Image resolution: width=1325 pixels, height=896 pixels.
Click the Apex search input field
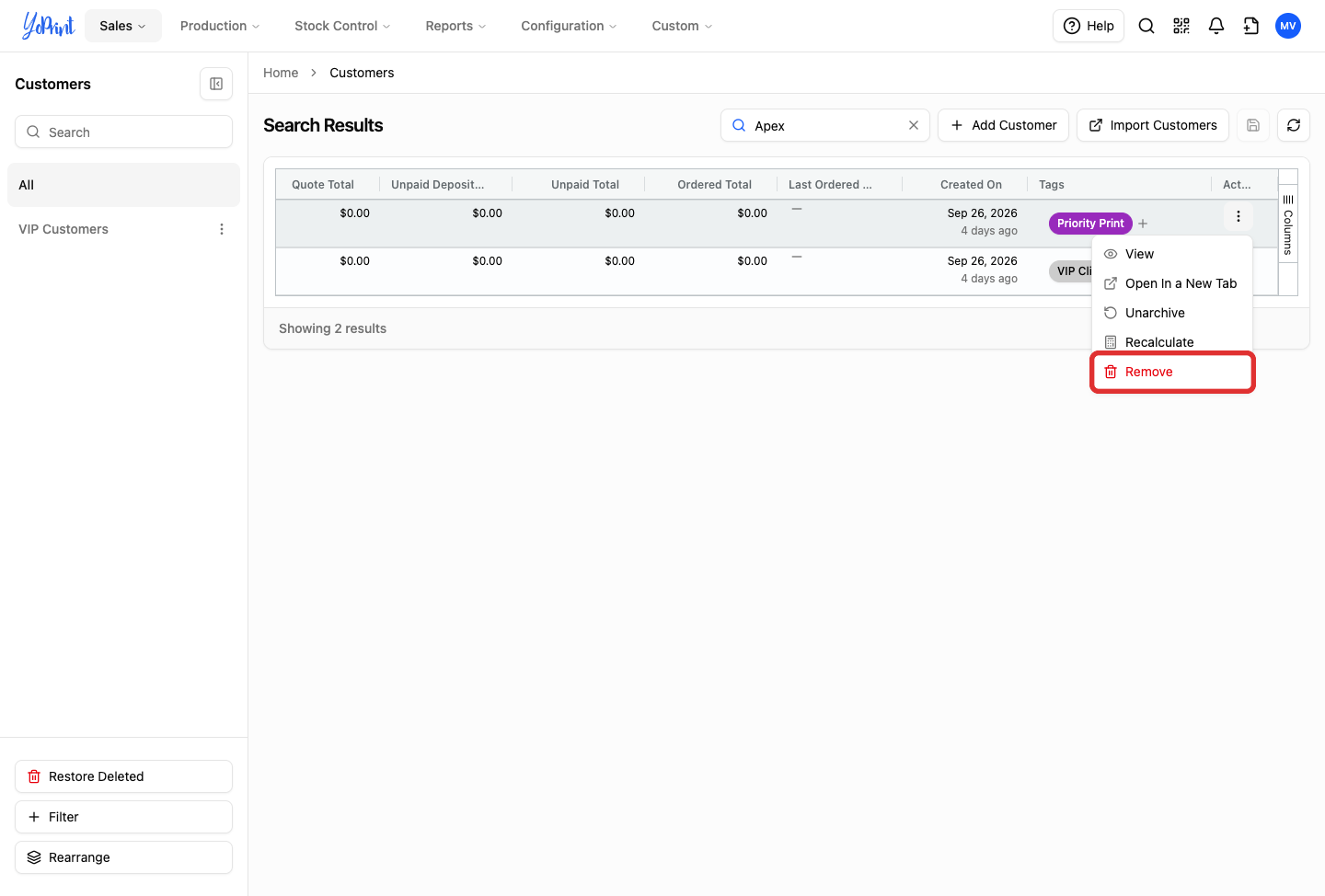(825, 125)
